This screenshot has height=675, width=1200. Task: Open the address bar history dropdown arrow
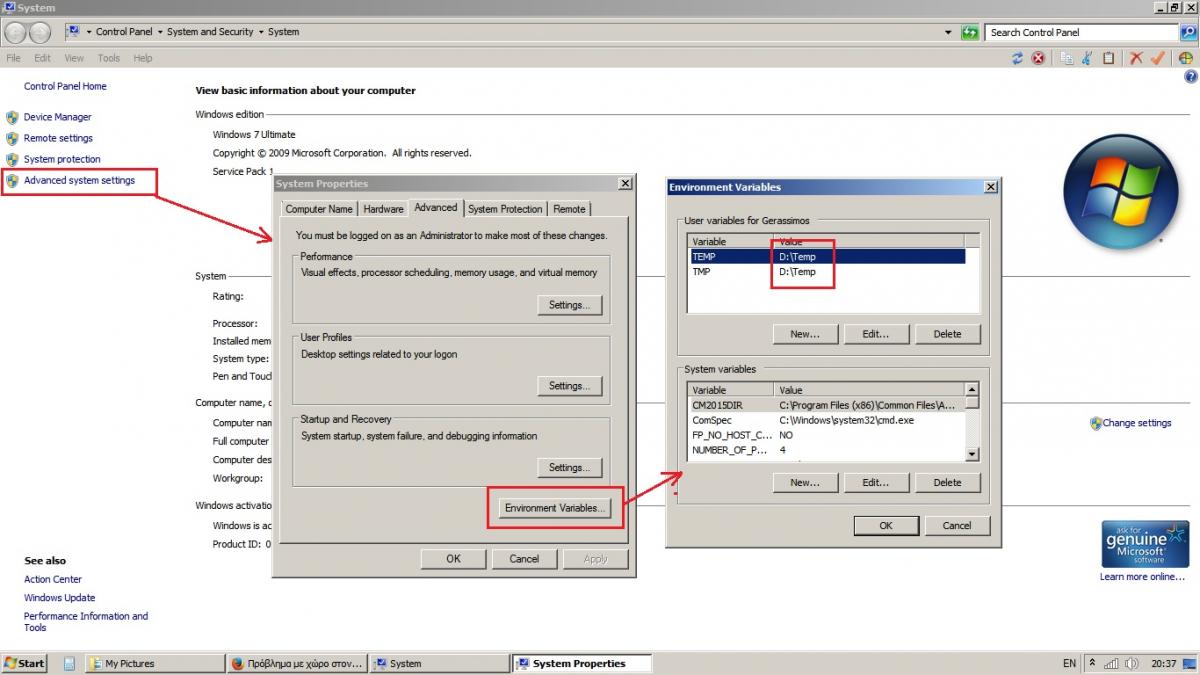[948, 32]
